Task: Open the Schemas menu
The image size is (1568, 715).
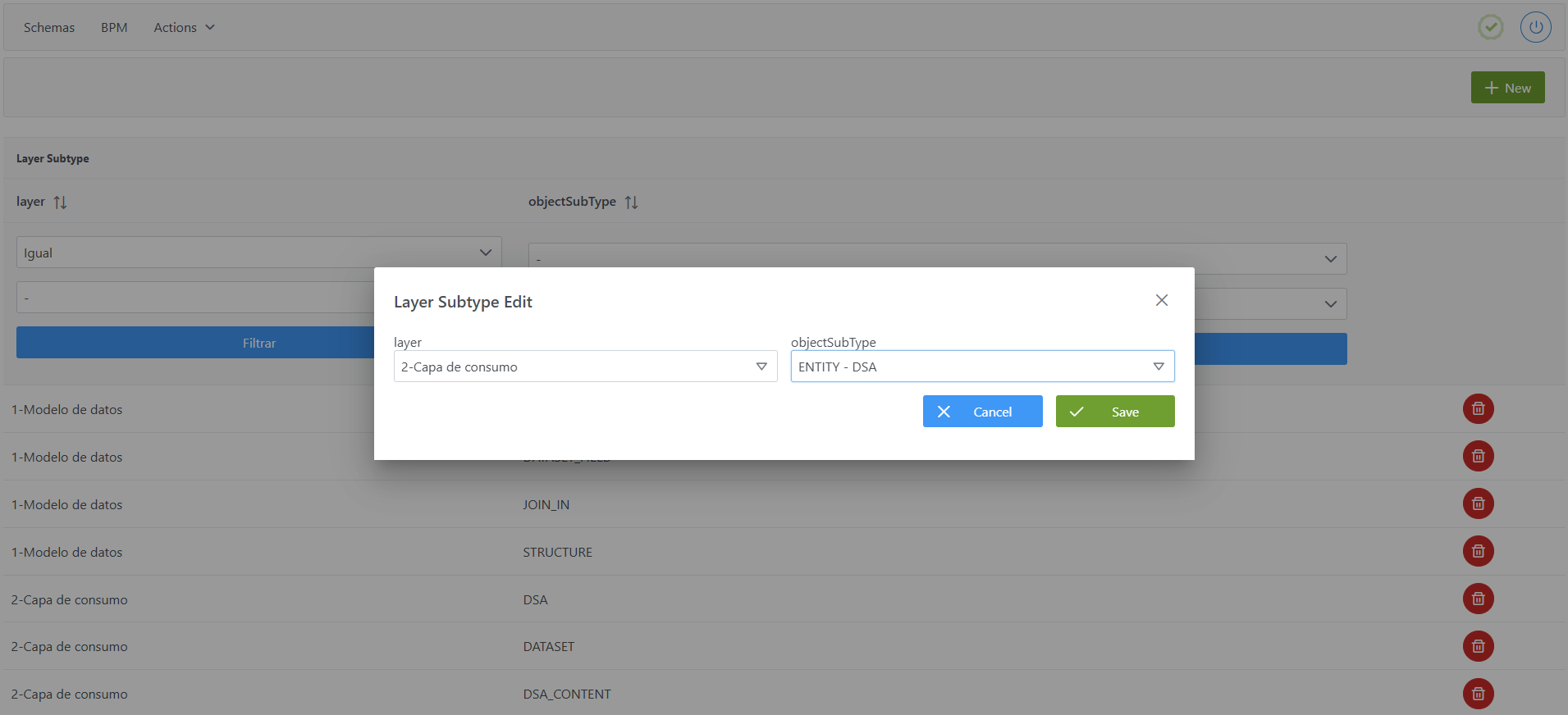Action: 49,27
